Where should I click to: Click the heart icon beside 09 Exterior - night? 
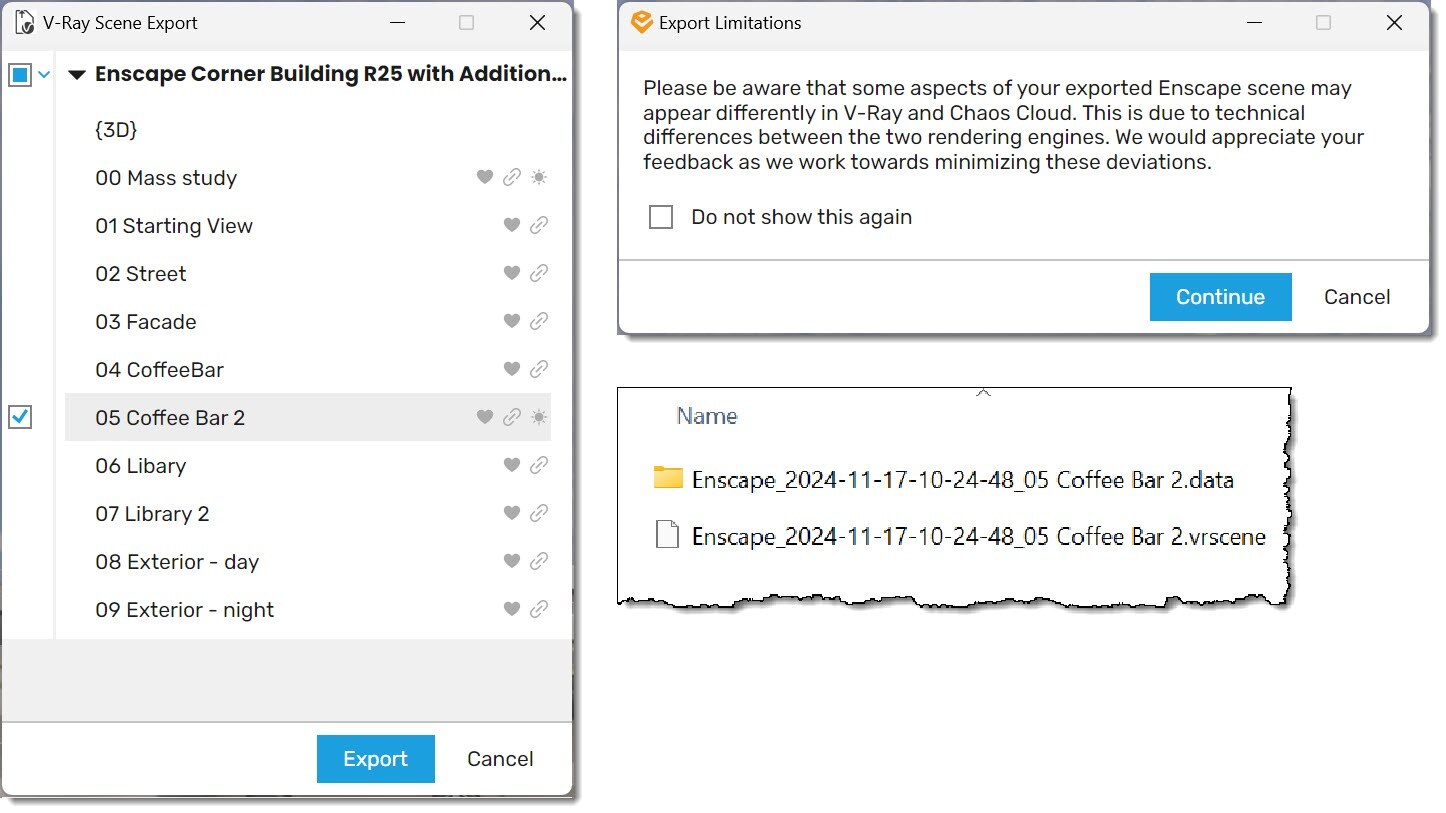click(511, 609)
